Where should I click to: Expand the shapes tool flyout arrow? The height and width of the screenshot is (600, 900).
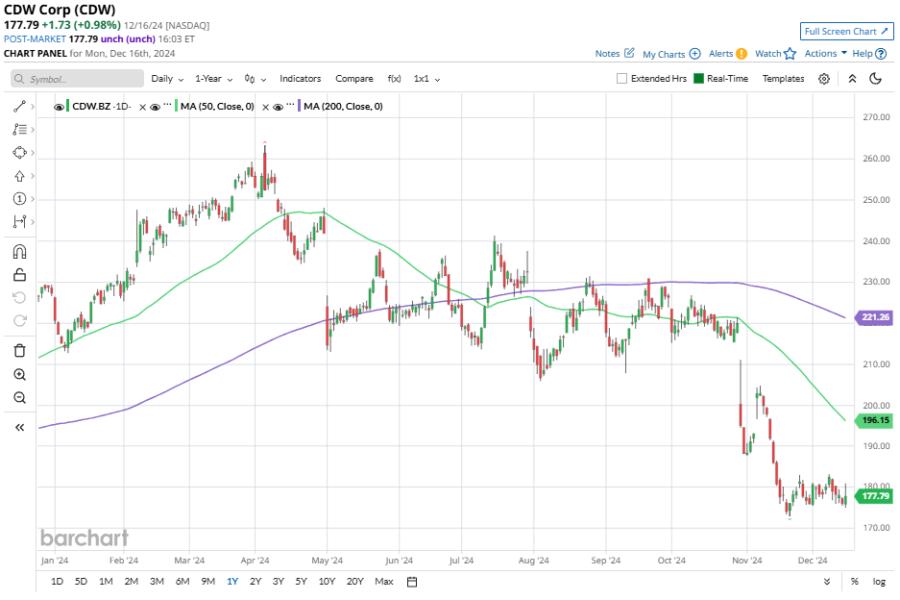tap(33, 153)
